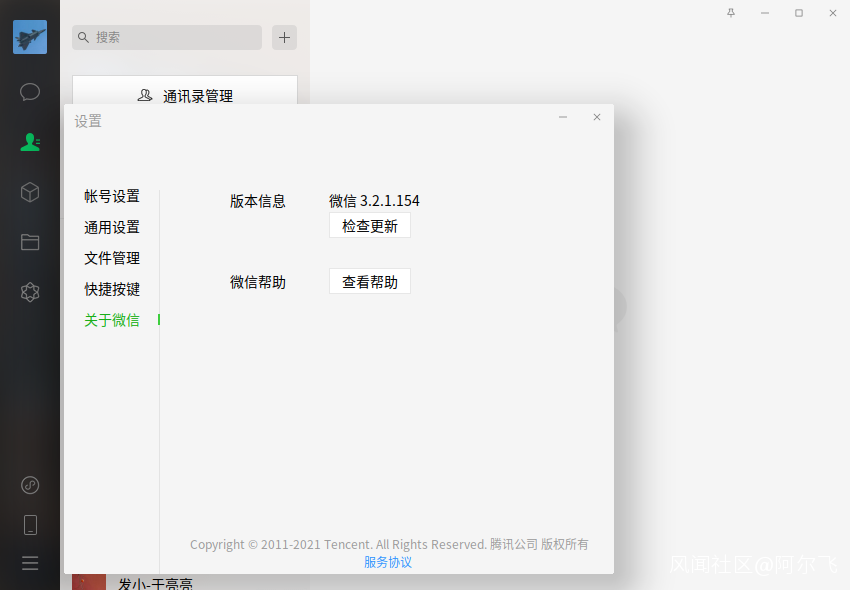Switch to 快捷按键 tab
The image size is (850, 590).
112,289
